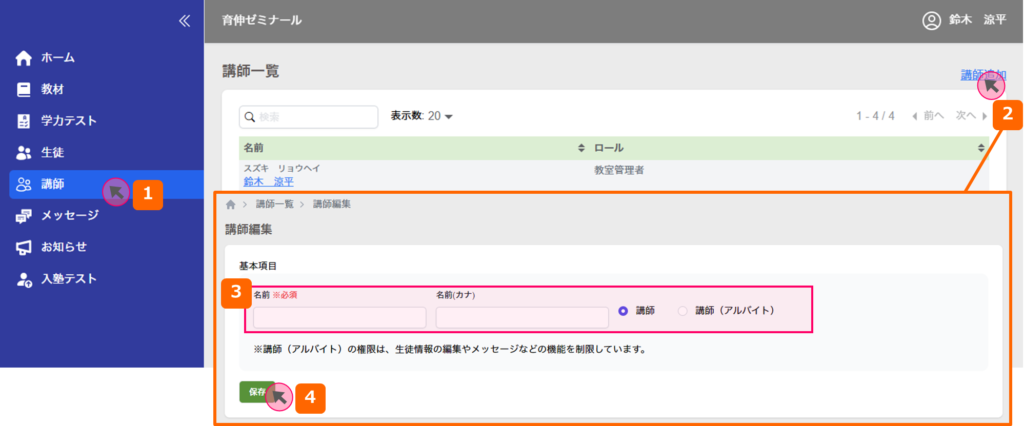
Task: Collapse the sidebar with double chevron icon
Action: click(x=183, y=20)
